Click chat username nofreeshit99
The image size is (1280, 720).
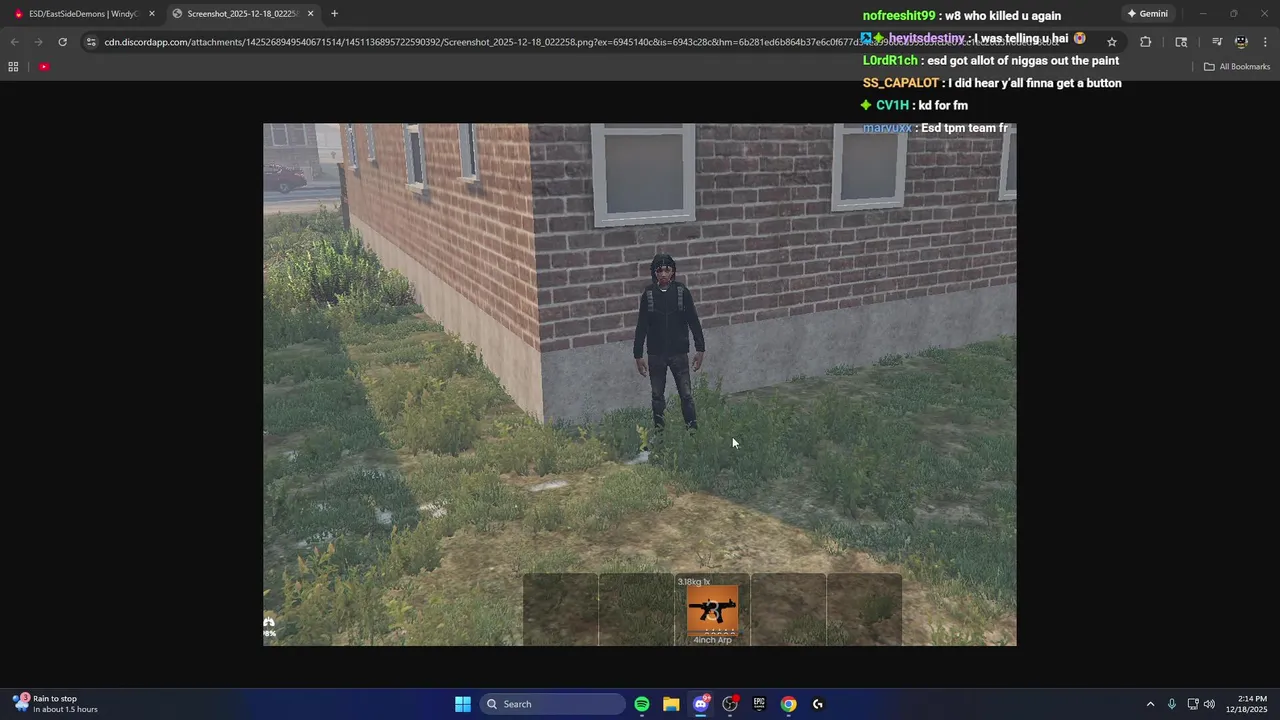tap(899, 16)
